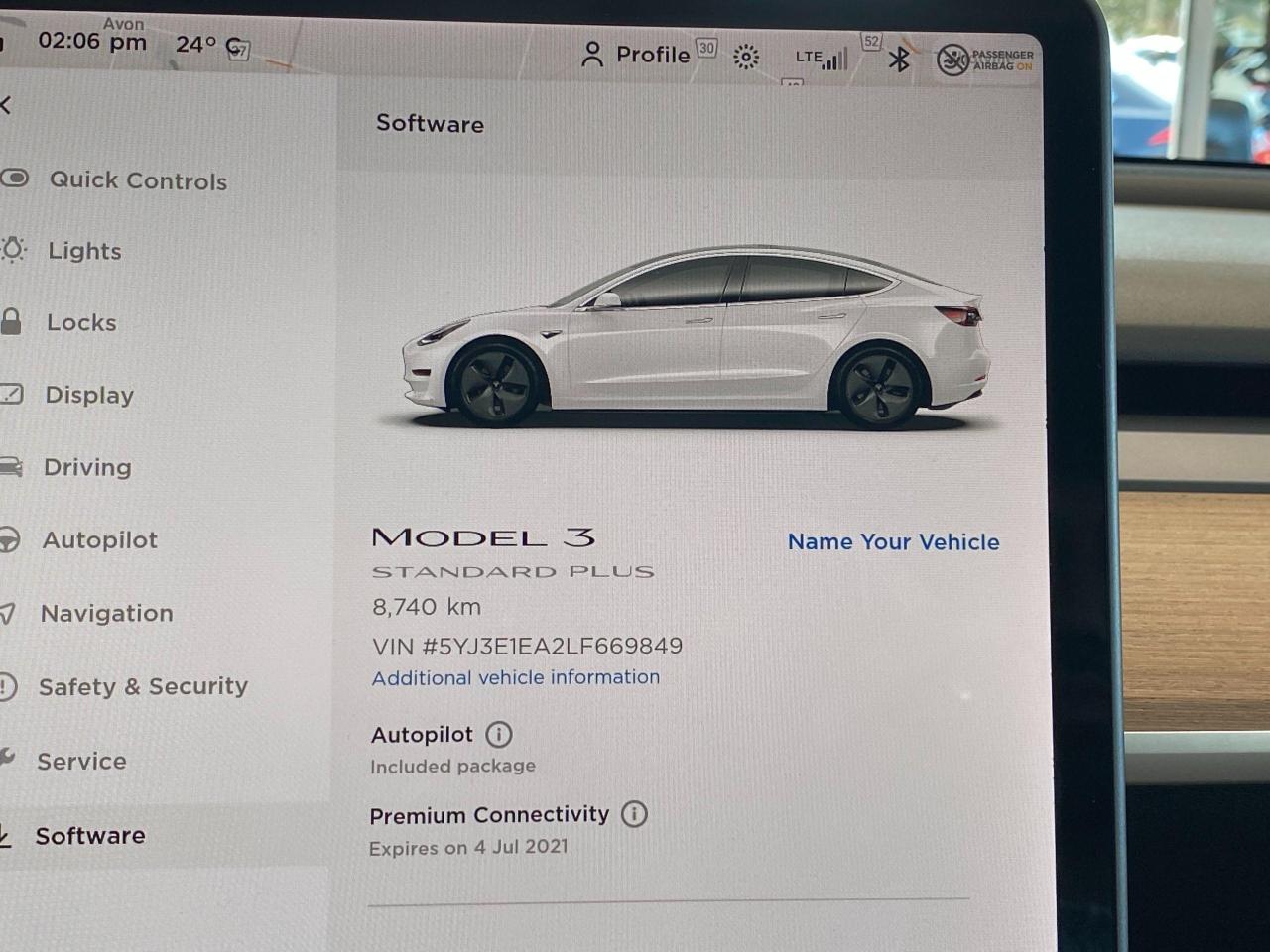The image size is (1270, 952).
Task: Open the brightness sun icon in status bar
Action: tap(746, 57)
